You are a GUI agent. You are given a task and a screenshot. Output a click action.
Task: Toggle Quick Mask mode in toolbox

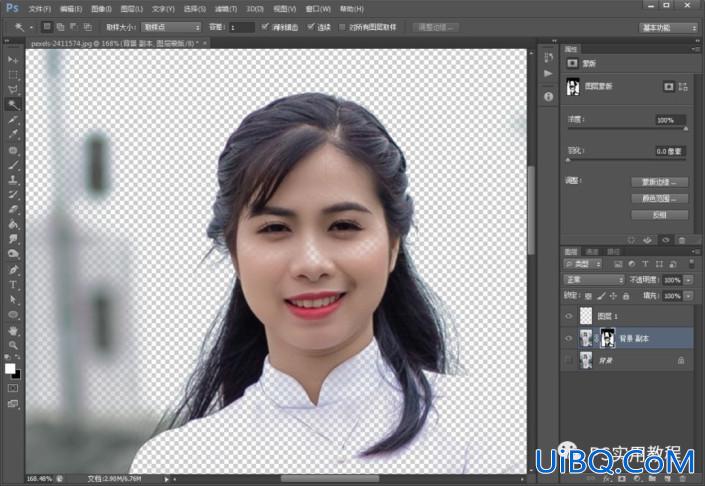point(13,388)
